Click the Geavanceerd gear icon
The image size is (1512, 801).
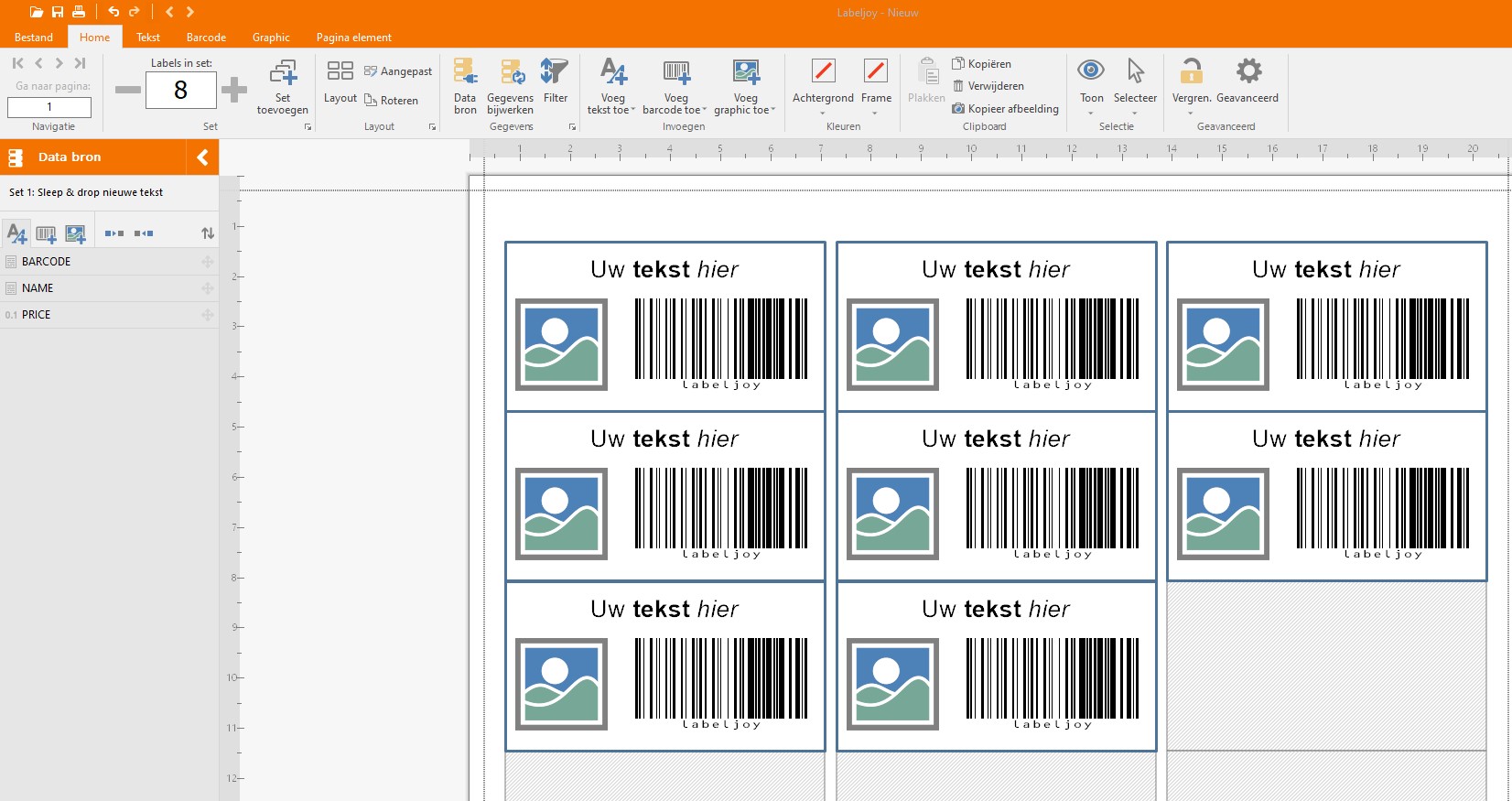1247,72
